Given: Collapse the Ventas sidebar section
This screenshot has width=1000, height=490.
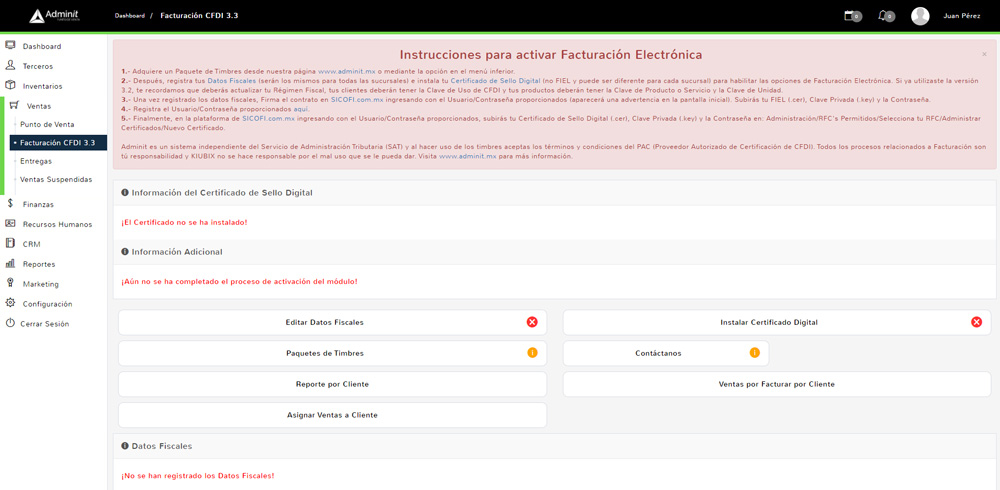Looking at the screenshot, I should [39, 106].
